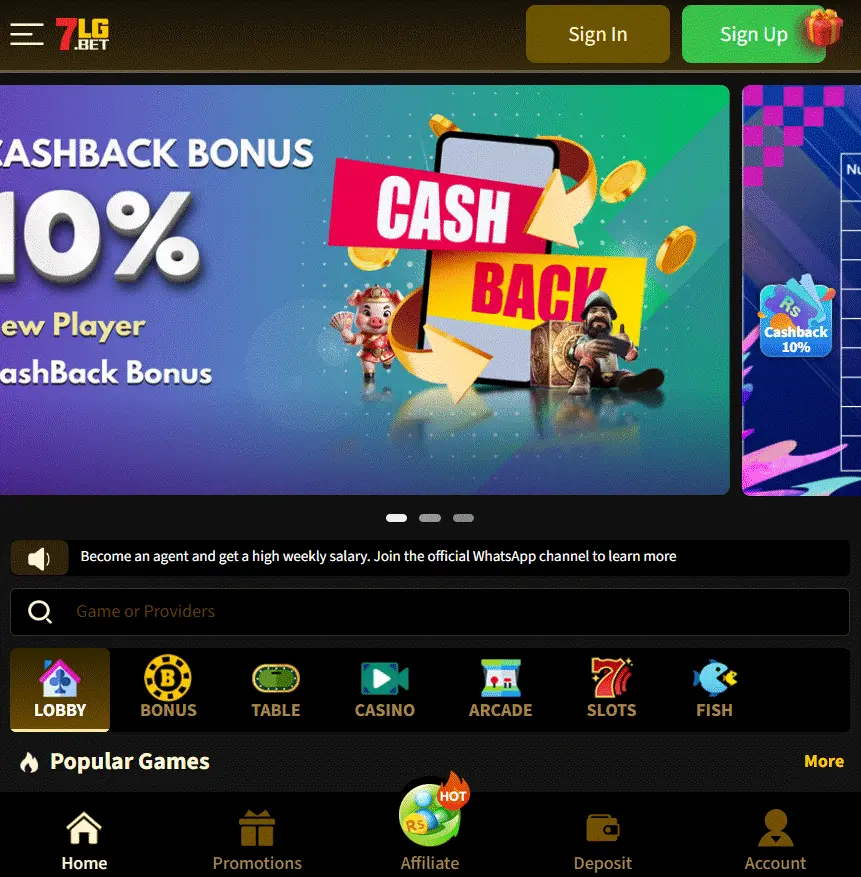Click the search magnifier icon
Screen dimensions: 861x877
40,612
